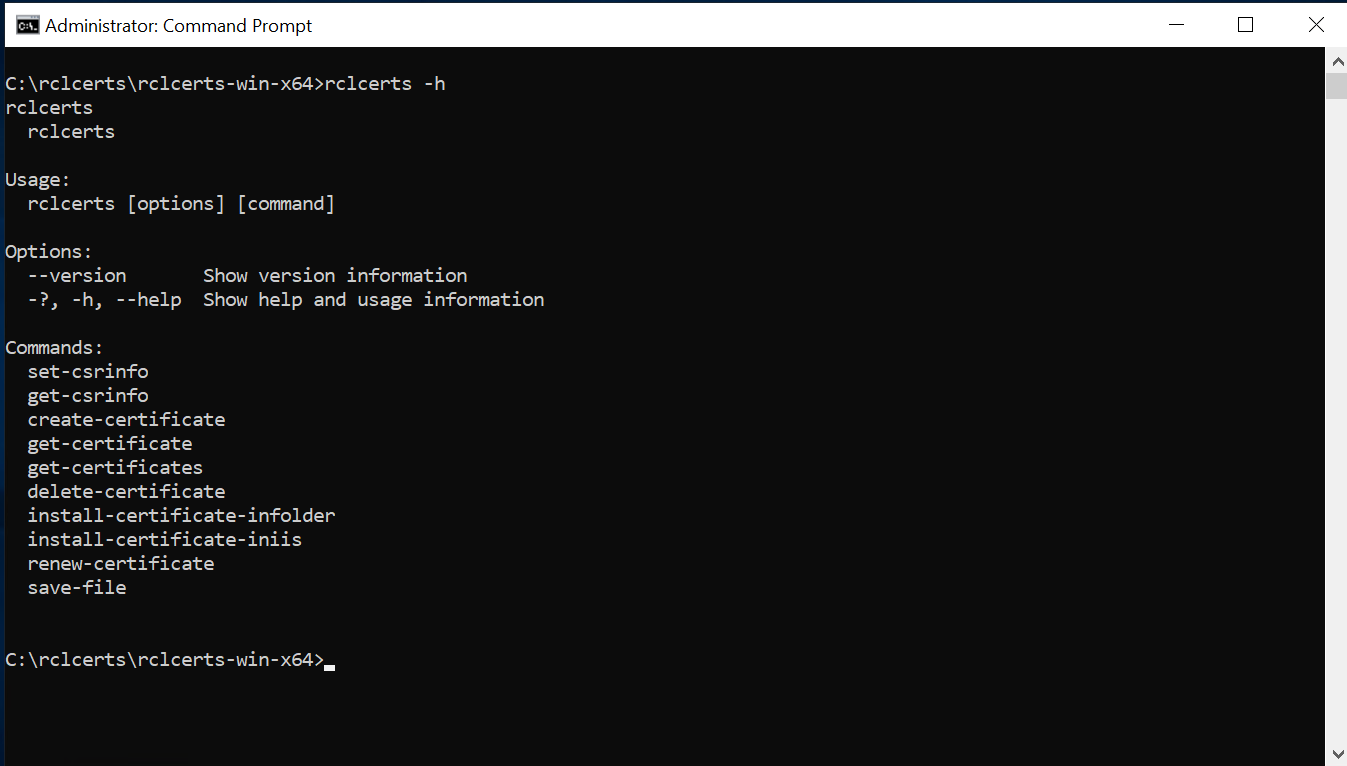This screenshot has height=766, width=1347.
Task: Click the vertical scrollbar thumb
Action: tap(1336, 86)
